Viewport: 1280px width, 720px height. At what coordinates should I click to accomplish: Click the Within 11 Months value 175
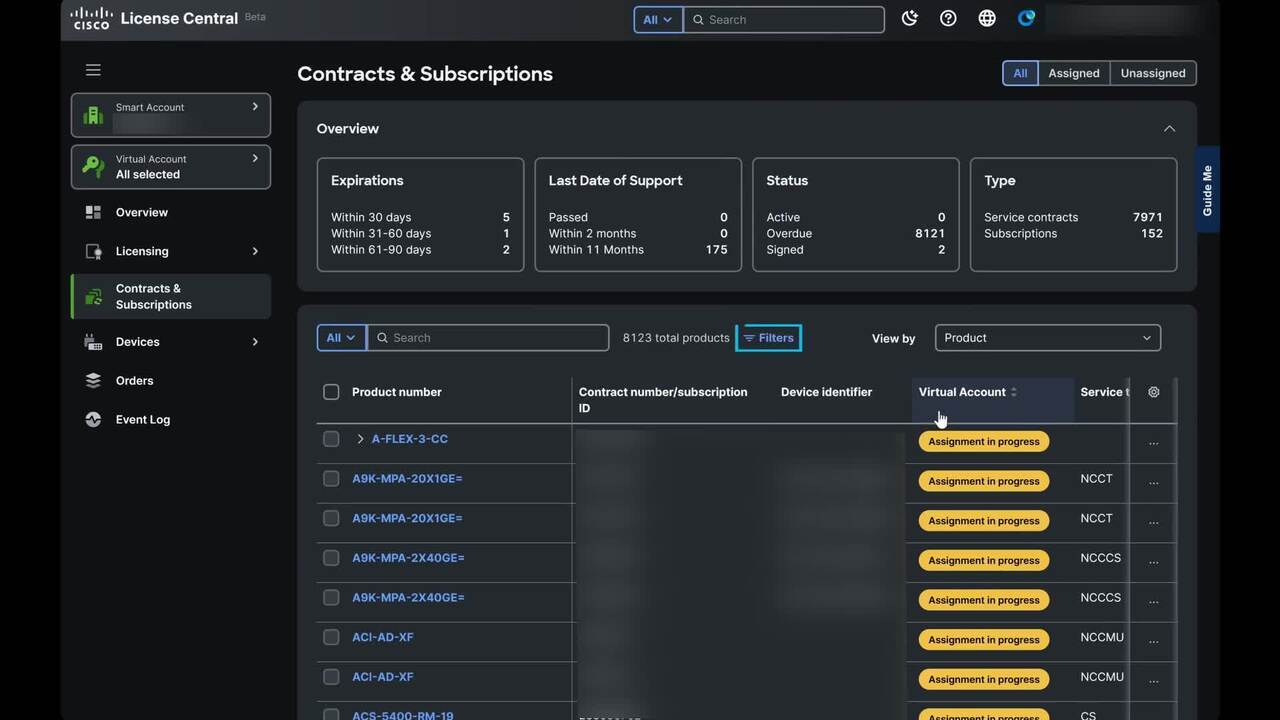tap(716, 250)
